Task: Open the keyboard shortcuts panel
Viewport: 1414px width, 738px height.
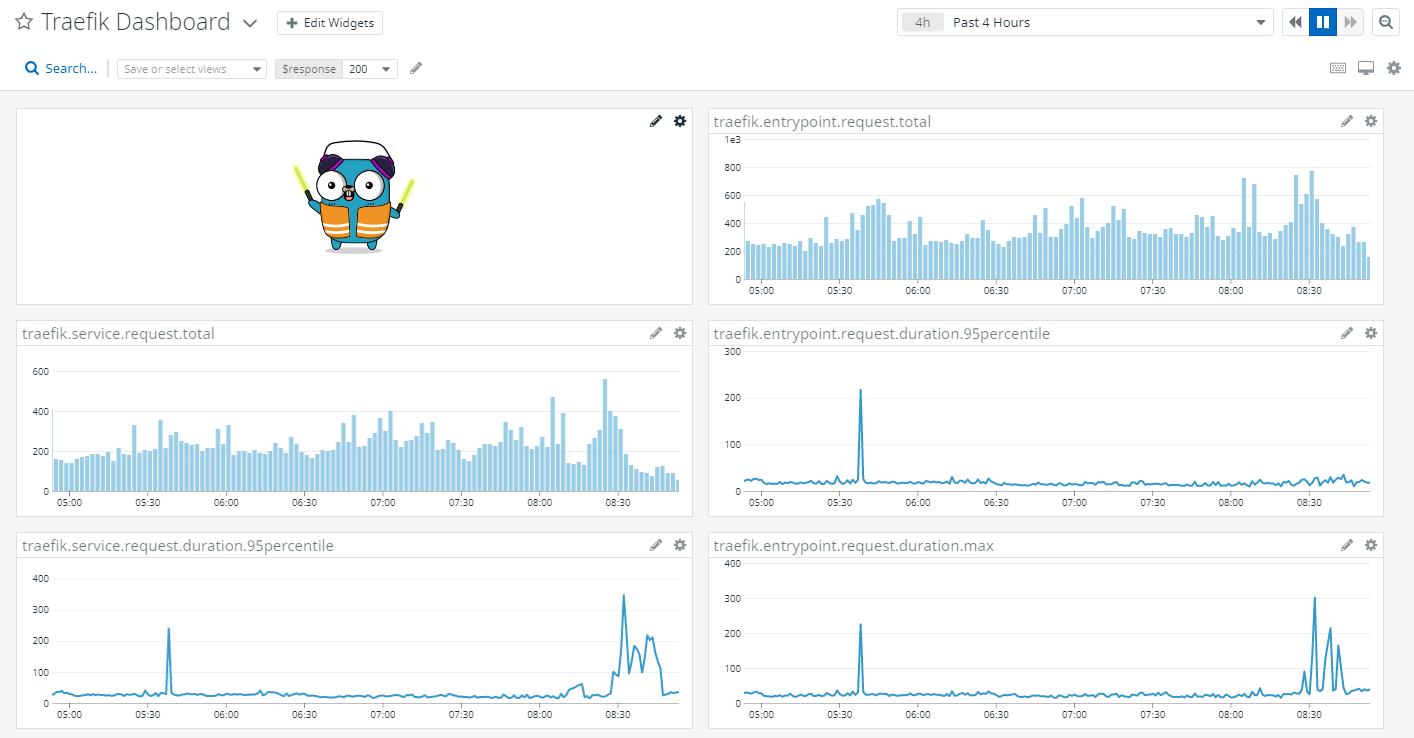Action: point(1338,67)
